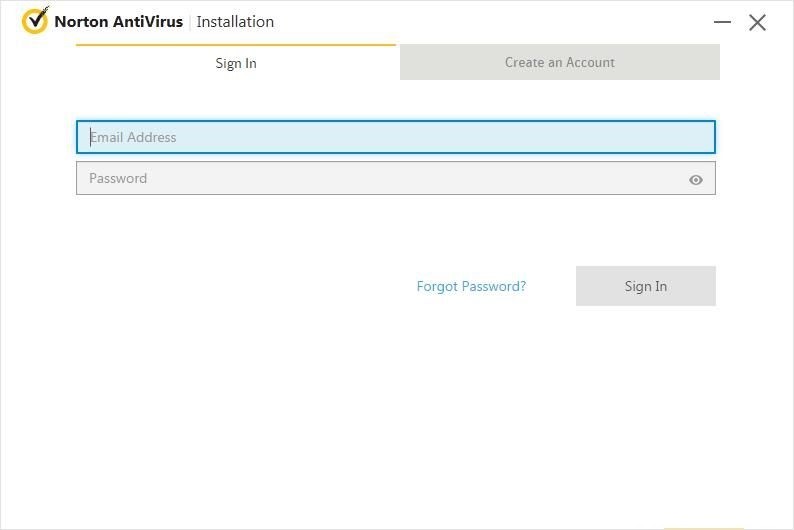
Task: Switch to the Create an Account tab
Action: pyautogui.click(x=559, y=62)
